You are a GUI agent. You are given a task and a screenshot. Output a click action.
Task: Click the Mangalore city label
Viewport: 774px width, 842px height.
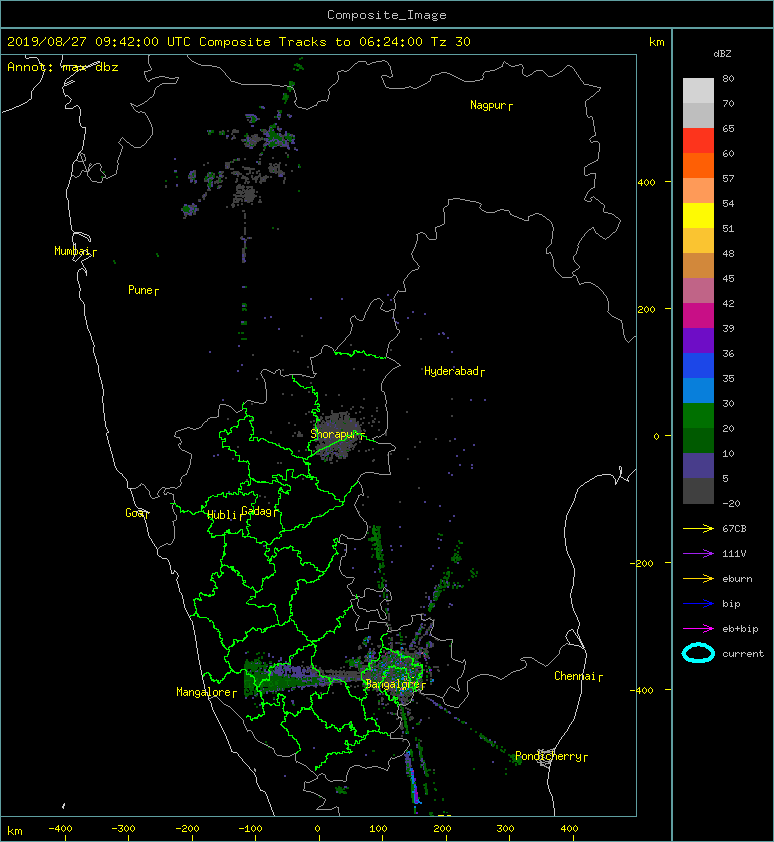(x=204, y=692)
